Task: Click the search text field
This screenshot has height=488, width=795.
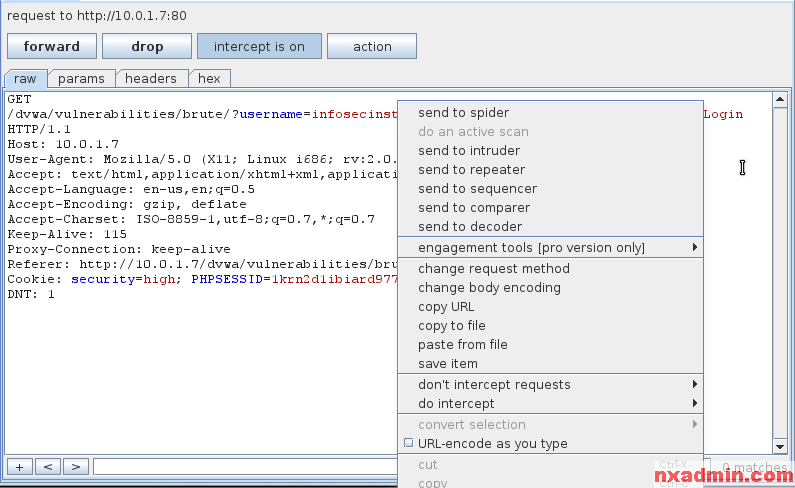Action: (245, 467)
